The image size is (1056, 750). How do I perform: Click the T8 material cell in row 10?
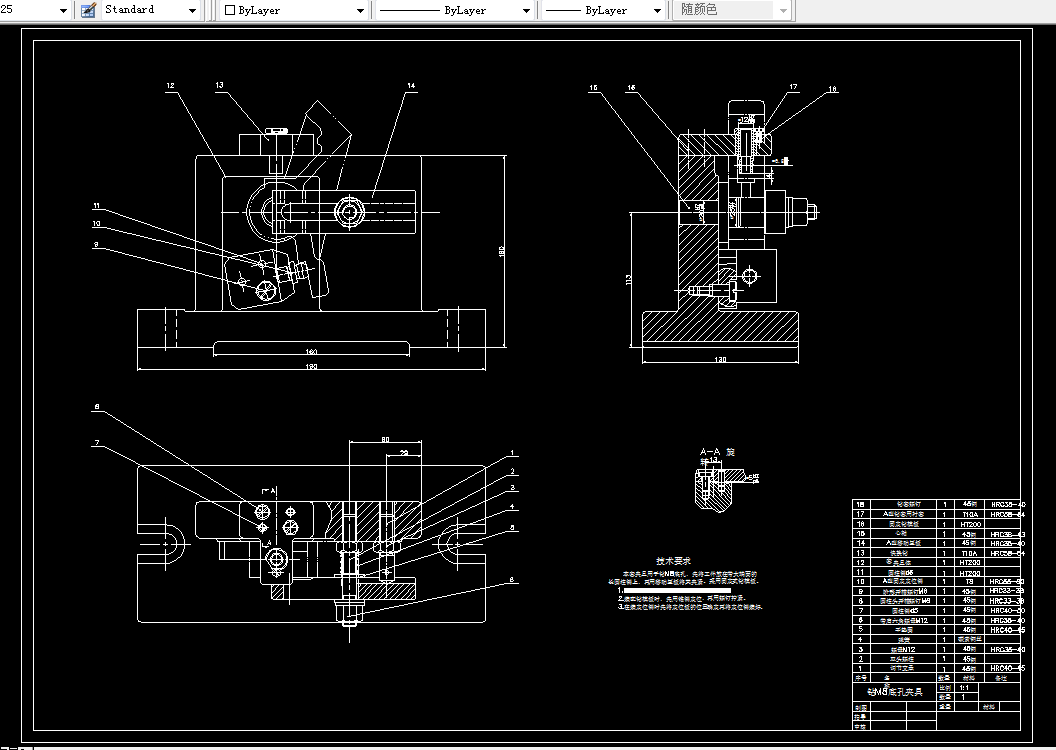click(969, 581)
